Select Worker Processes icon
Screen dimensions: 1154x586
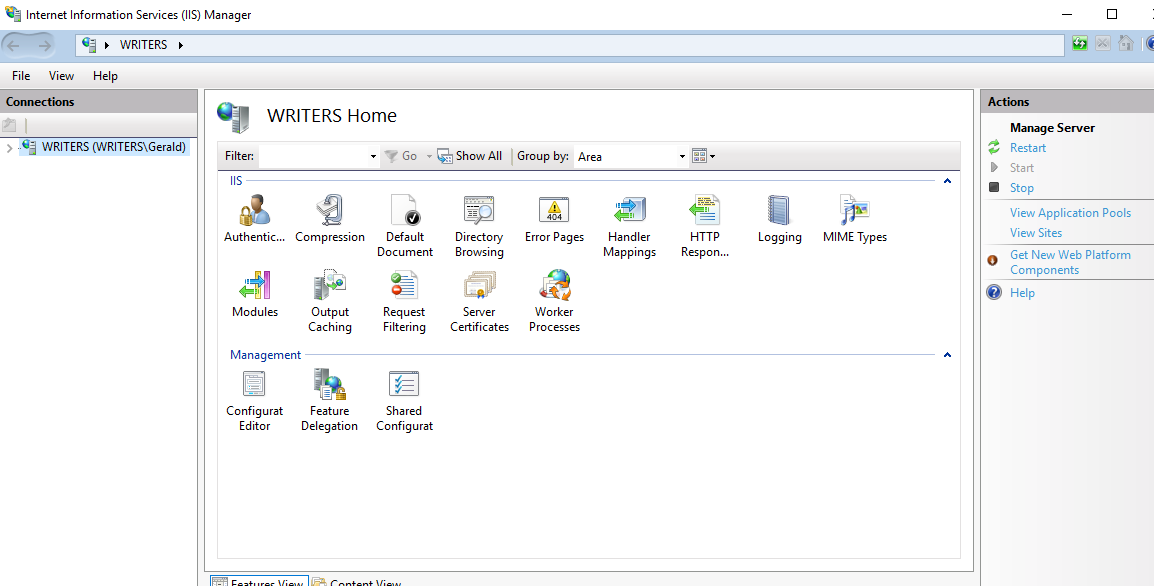pos(554,286)
